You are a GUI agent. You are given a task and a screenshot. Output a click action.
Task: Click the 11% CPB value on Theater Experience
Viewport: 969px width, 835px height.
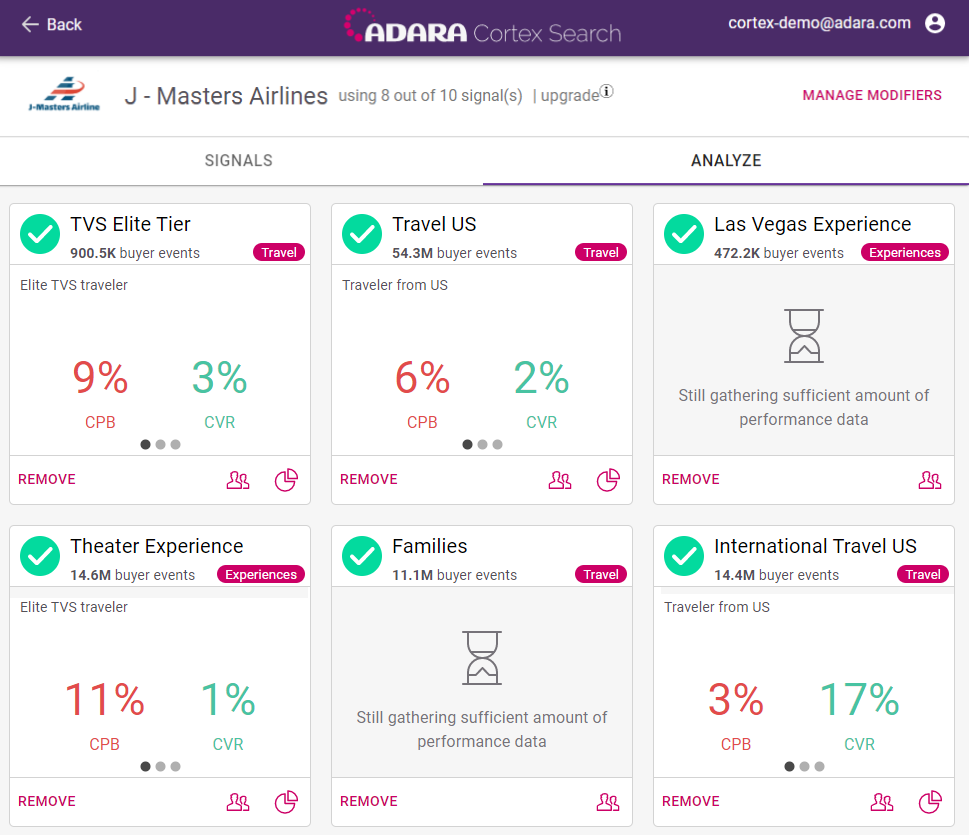(104, 699)
